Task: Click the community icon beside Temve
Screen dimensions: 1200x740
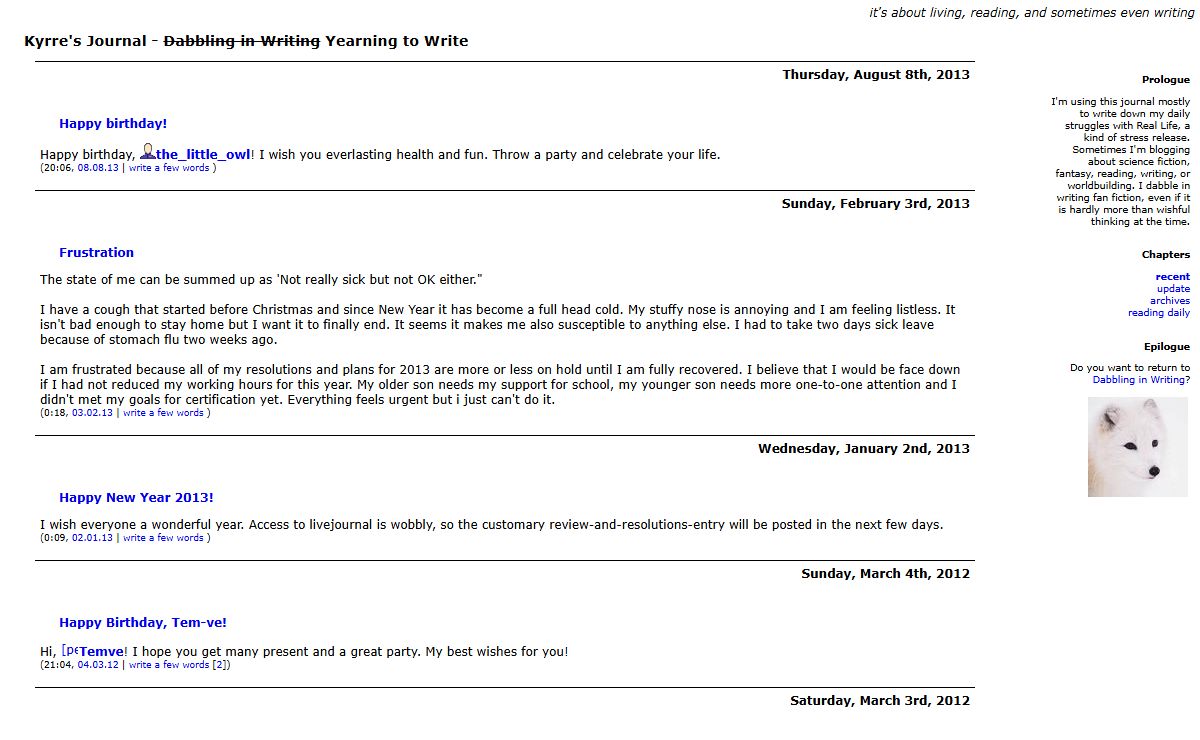Action: click(70, 651)
